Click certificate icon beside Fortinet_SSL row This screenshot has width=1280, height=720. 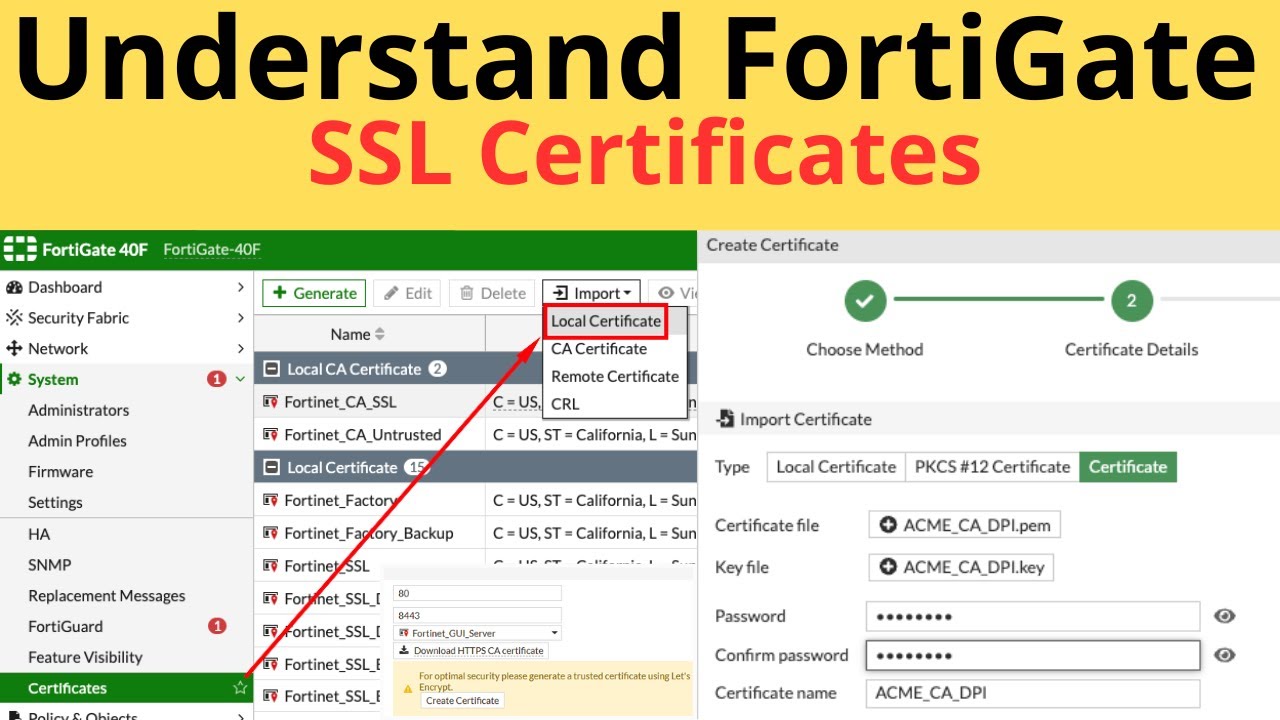coord(270,566)
